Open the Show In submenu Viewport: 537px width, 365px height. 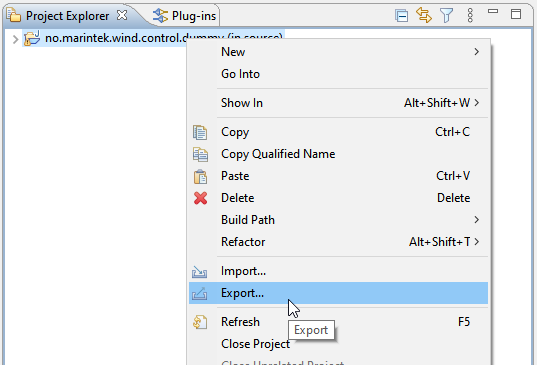(338, 103)
